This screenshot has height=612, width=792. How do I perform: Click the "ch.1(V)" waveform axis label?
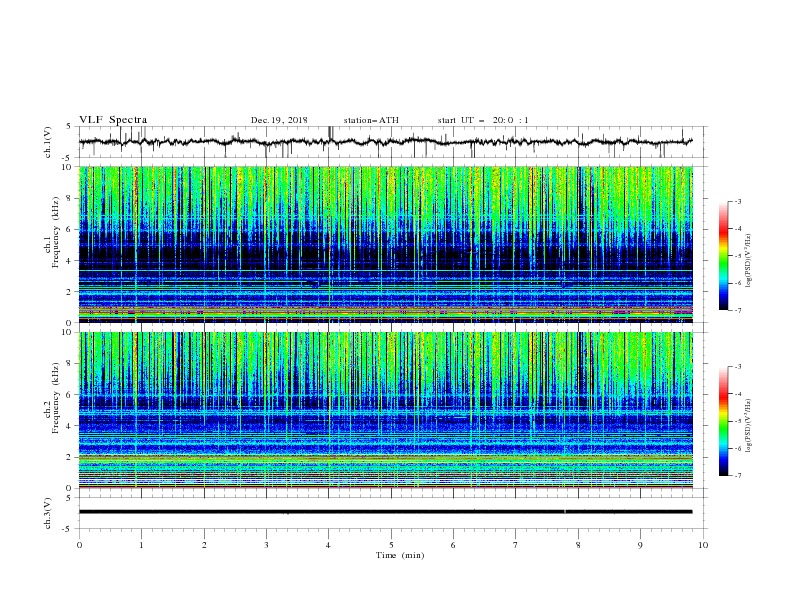pos(47,142)
